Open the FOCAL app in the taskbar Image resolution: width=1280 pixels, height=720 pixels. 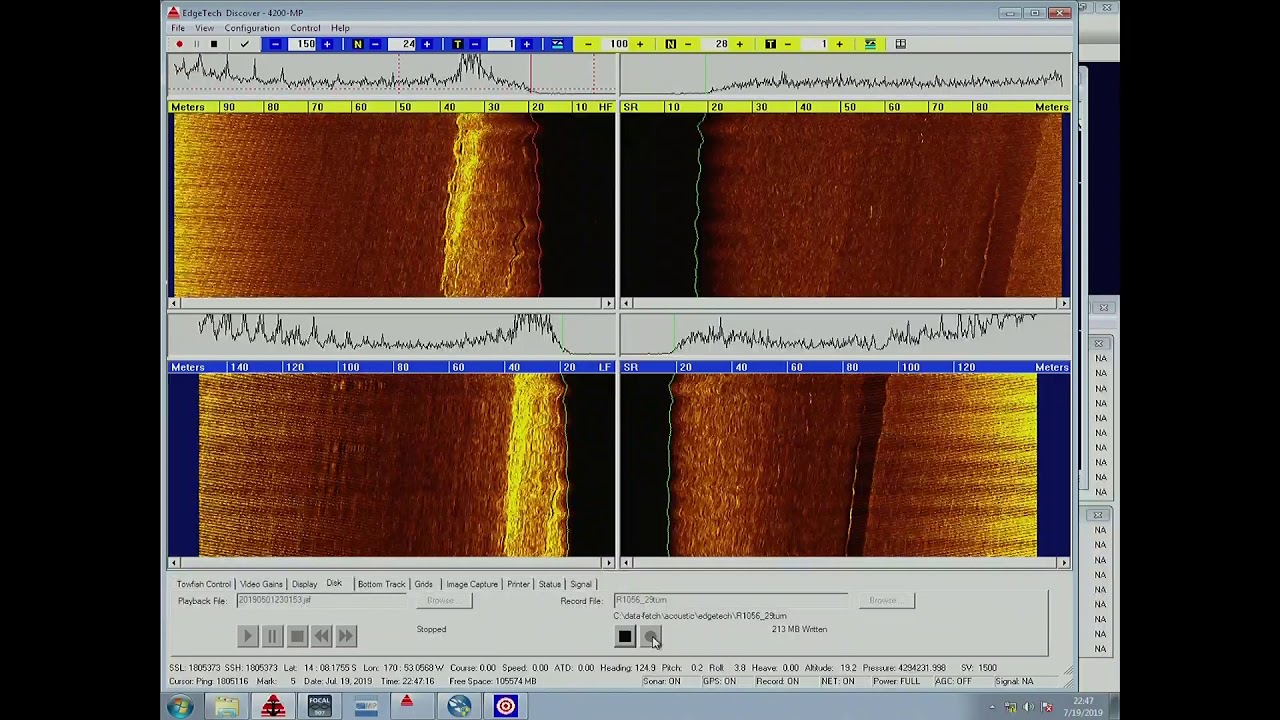click(x=319, y=707)
